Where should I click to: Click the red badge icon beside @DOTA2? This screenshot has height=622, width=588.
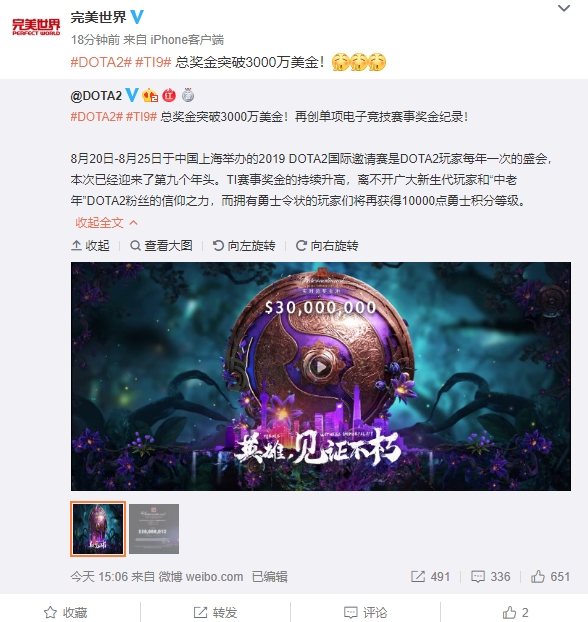(x=169, y=95)
